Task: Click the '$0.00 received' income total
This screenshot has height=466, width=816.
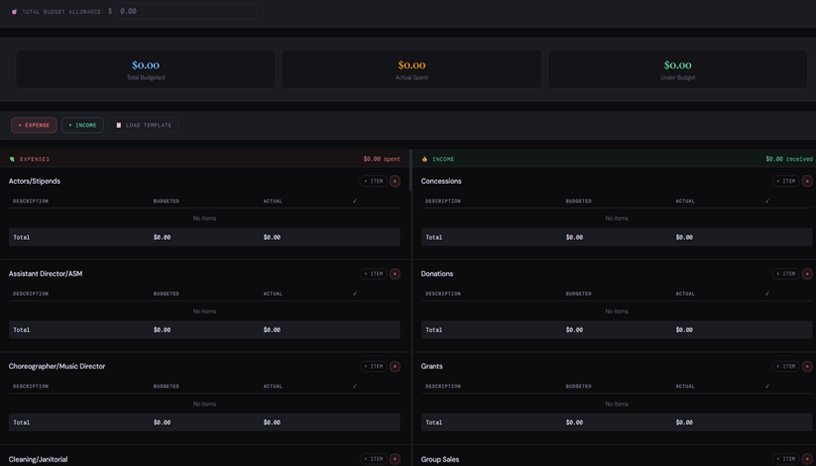Action: point(788,159)
